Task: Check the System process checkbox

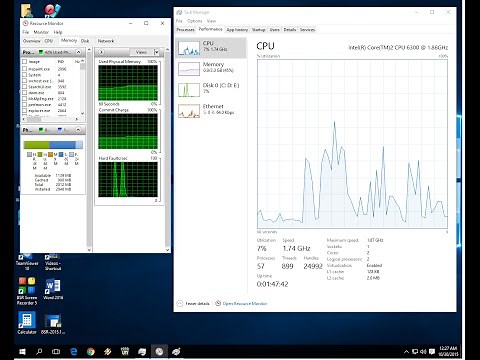Action: click(x=24, y=75)
